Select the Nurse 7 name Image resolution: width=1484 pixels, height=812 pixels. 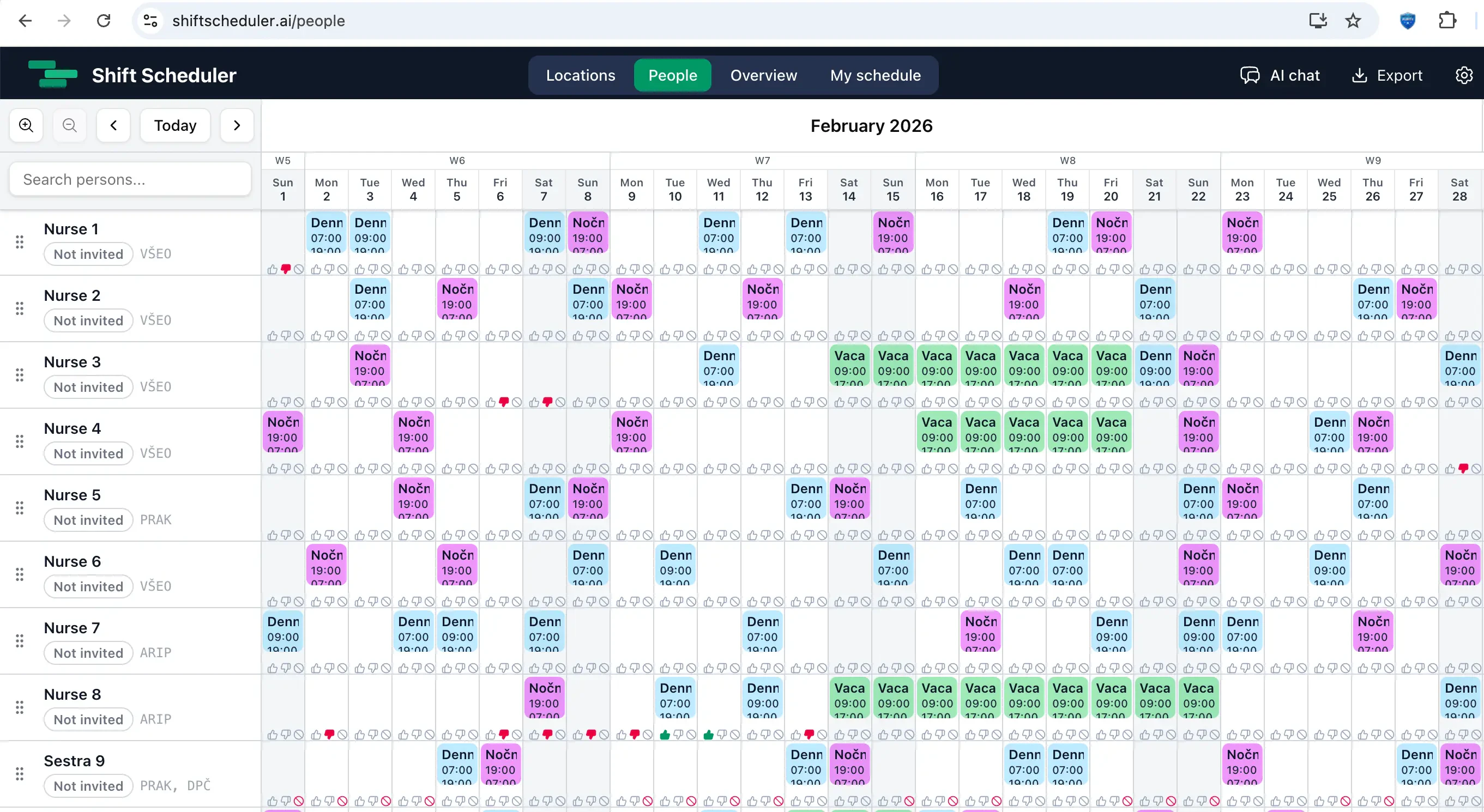[71, 628]
